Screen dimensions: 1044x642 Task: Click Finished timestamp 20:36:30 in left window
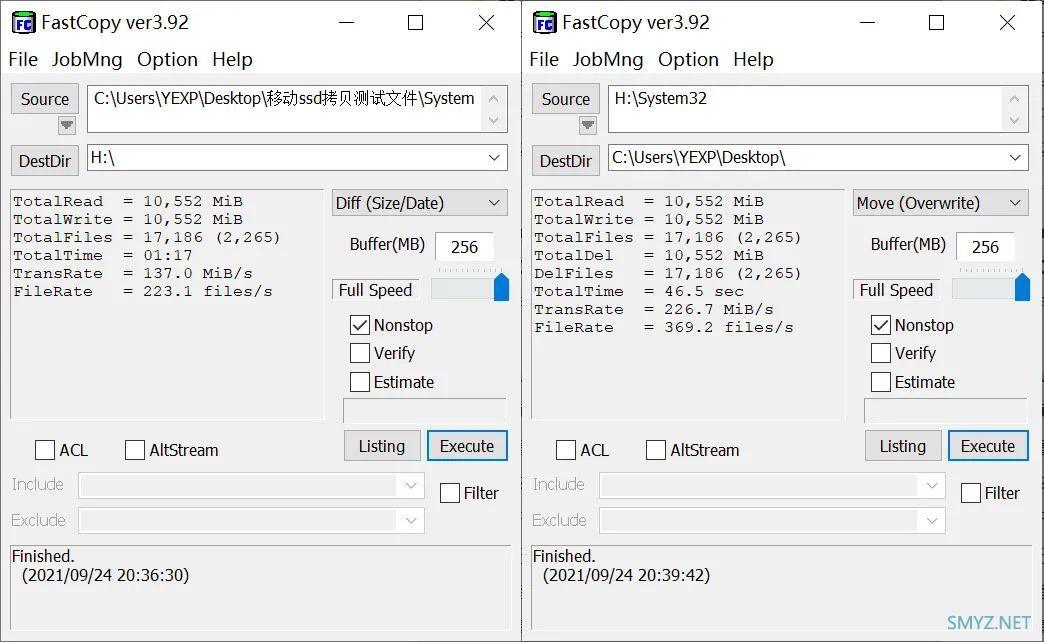tap(106, 575)
